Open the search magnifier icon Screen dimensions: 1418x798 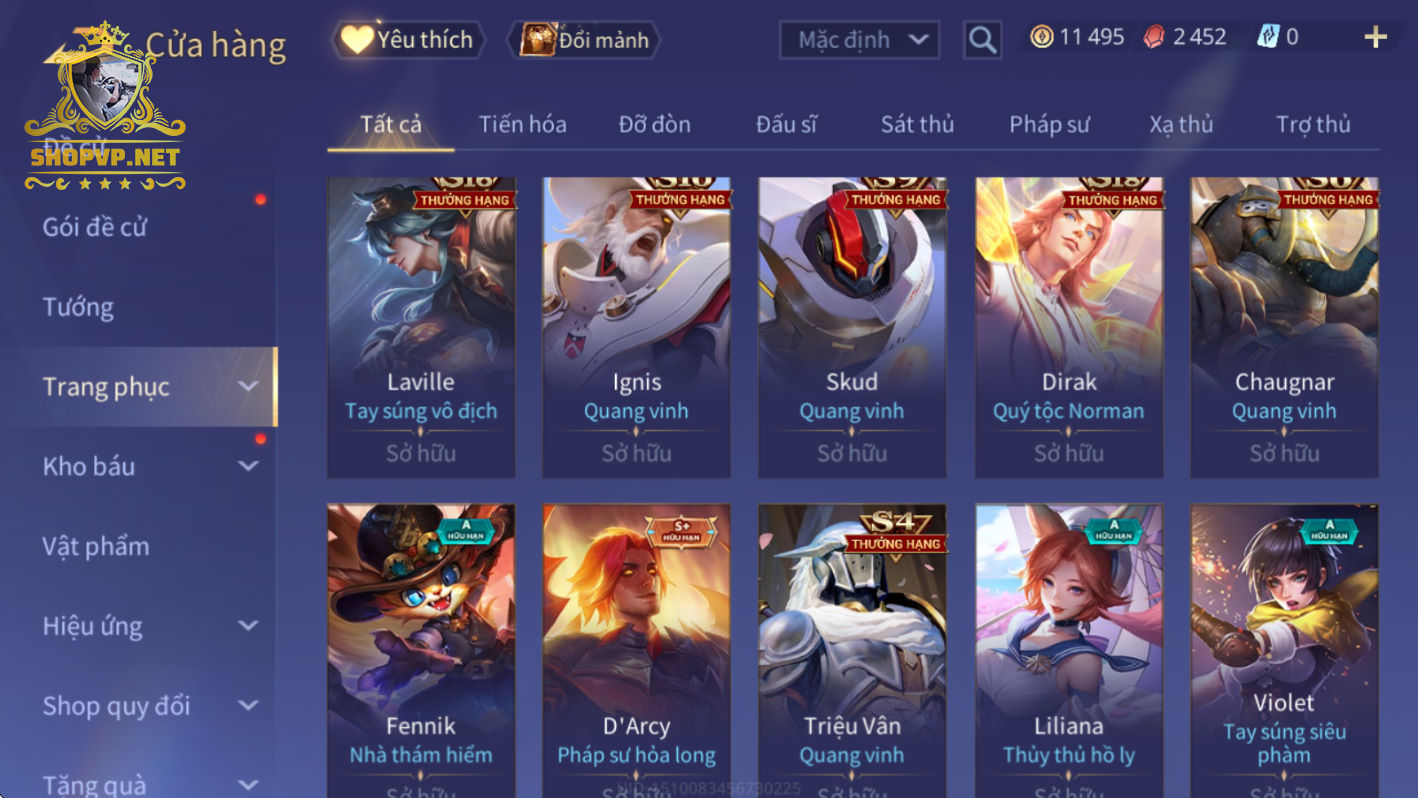(982, 40)
